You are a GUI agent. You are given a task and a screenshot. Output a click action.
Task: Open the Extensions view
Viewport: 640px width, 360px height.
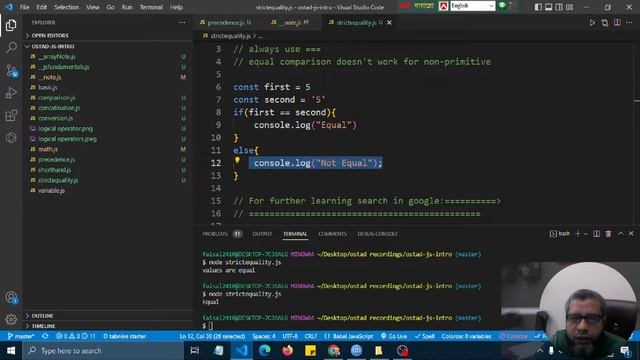11,116
